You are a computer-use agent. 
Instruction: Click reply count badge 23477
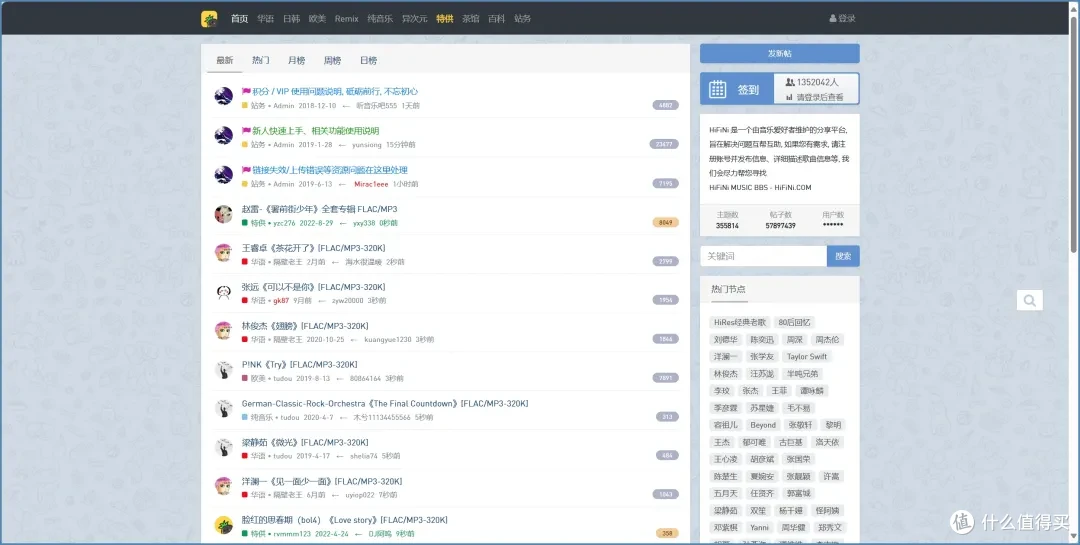664,144
